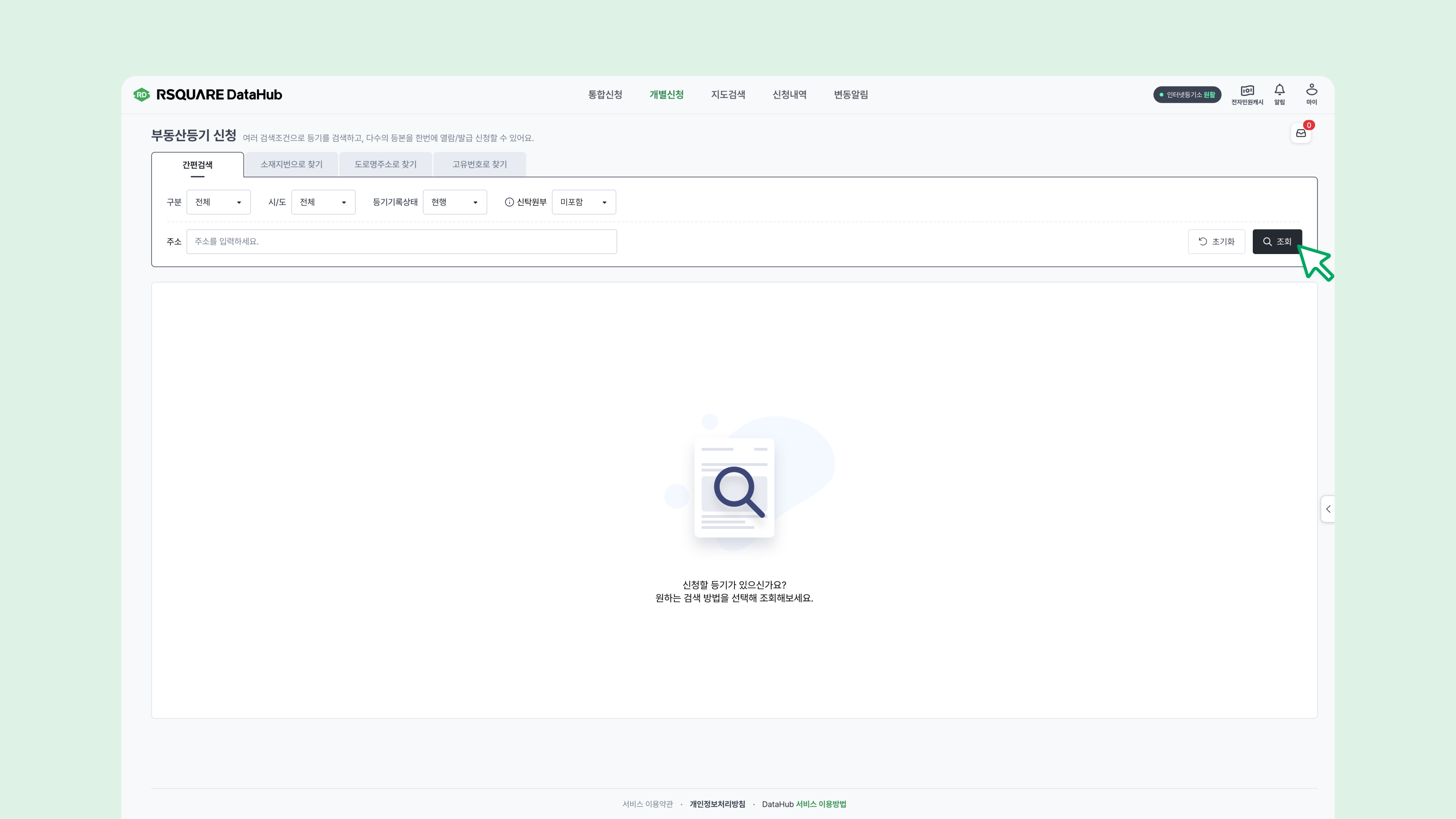Select the 고유번호로 찾기 tab
Viewport: 1456px width, 819px height.
point(479,165)
